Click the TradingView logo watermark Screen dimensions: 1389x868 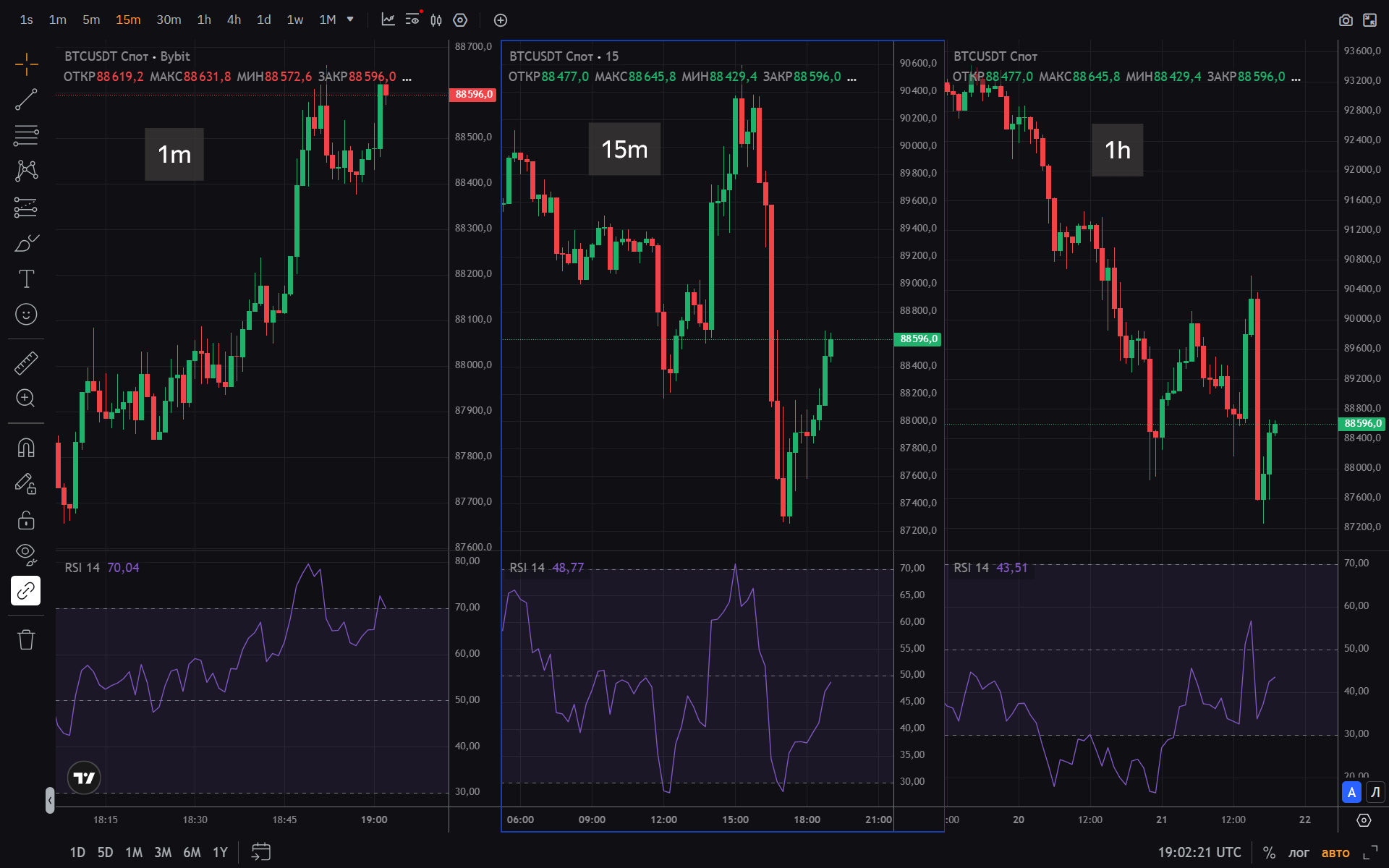coord(83,777)
